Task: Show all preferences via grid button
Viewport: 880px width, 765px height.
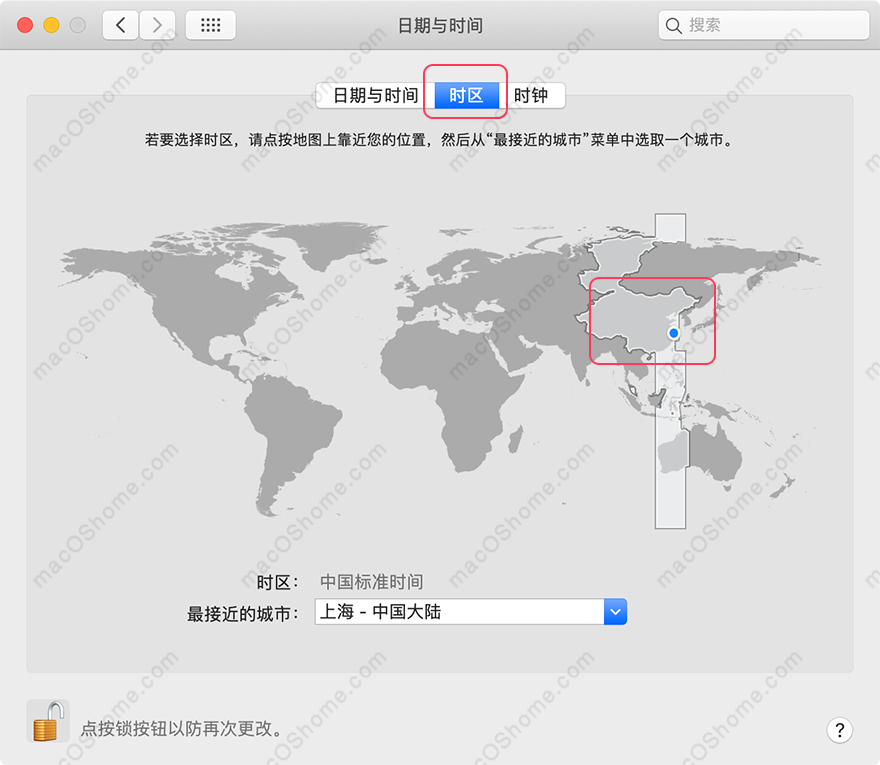Action: coord(210,25)
